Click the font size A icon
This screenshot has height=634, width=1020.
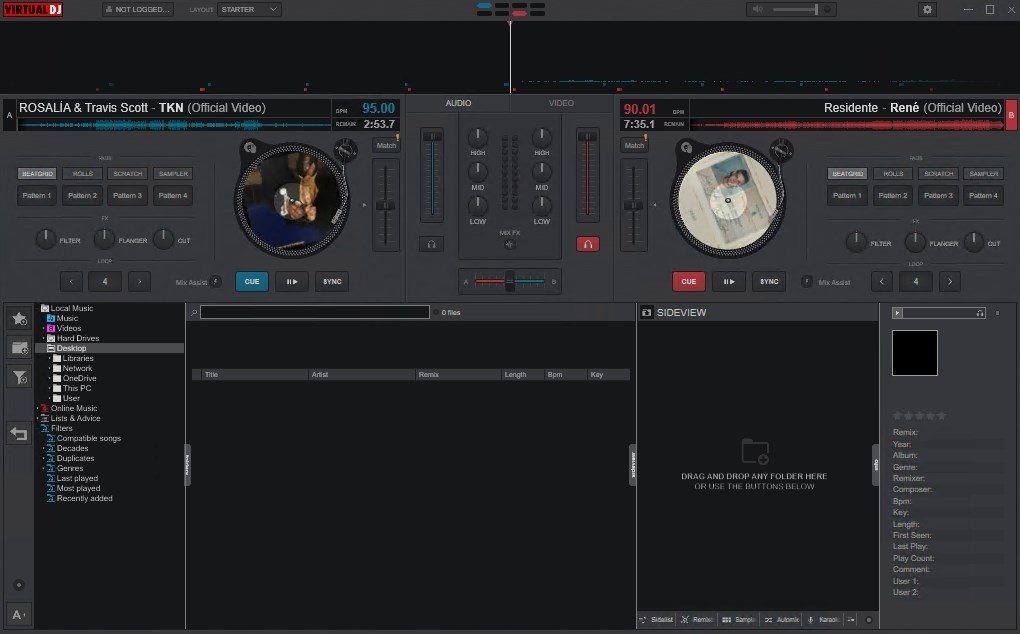[18, 614]
